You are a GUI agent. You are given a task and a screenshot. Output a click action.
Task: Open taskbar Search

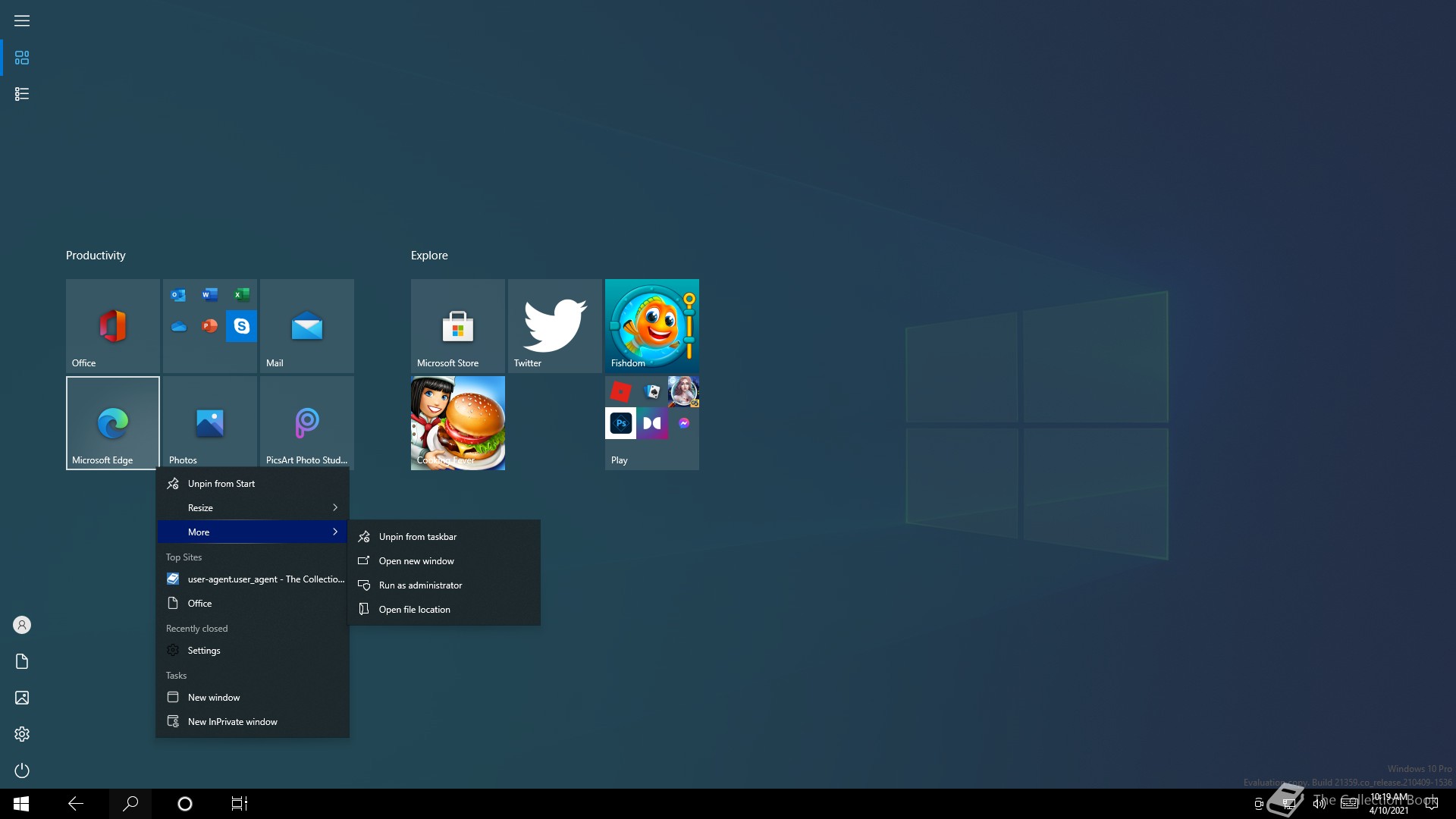coord(130,804)
